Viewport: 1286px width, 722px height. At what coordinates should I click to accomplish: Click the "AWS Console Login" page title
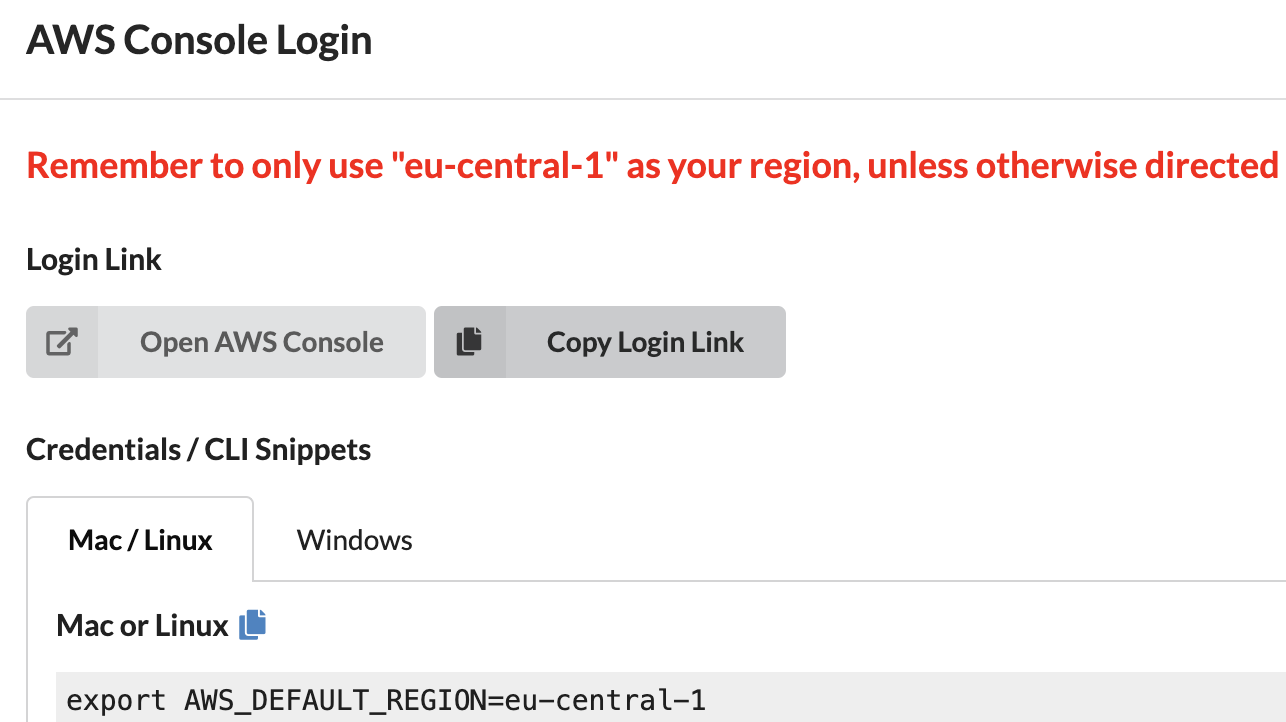[198, 40]
